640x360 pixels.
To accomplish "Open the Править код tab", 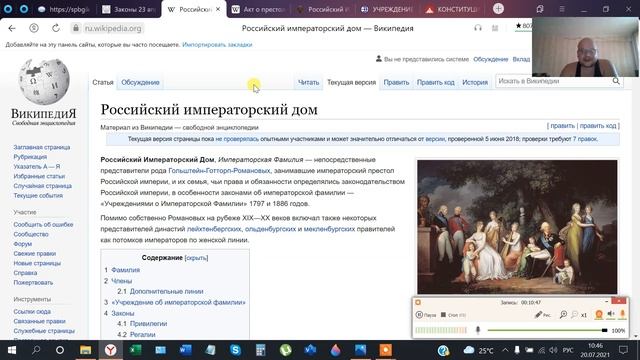I will tap(436, 82).
